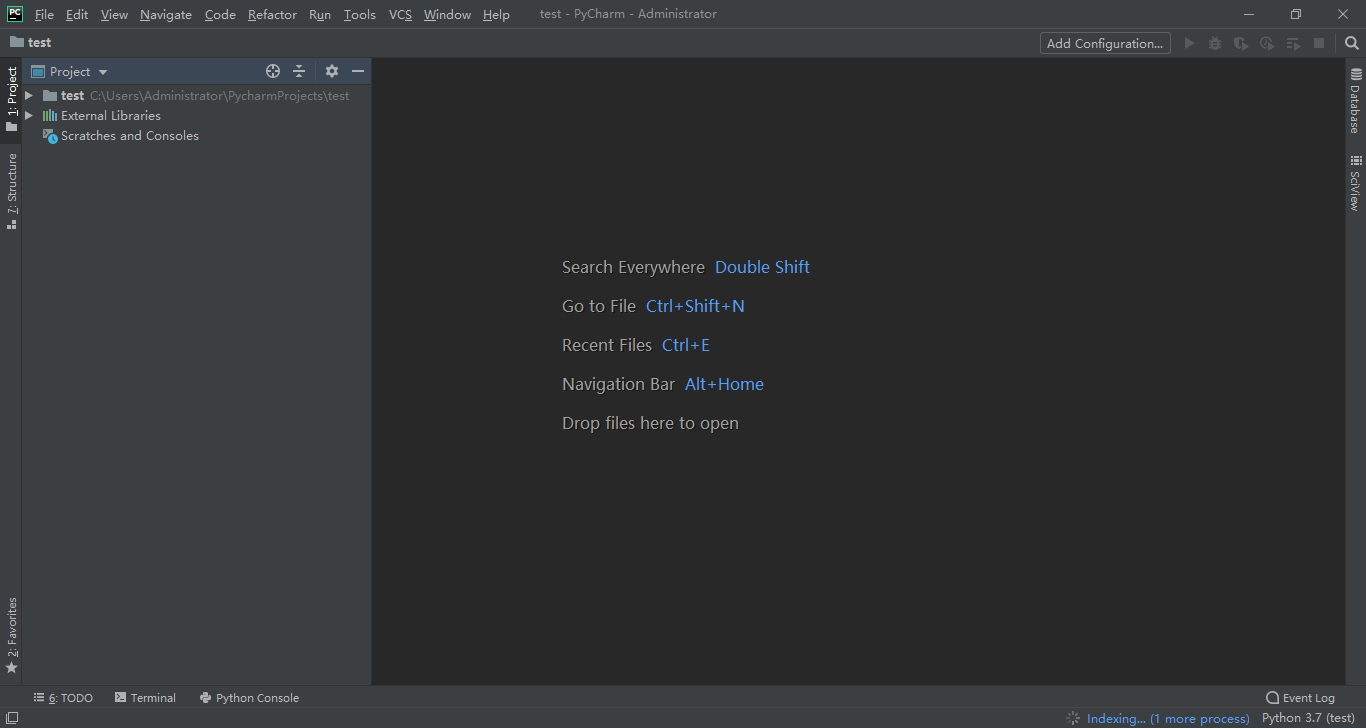The width and height of the screenshot is (1366, 728).
Task: Open the Help menu
Action: click(x=496, y=14)
